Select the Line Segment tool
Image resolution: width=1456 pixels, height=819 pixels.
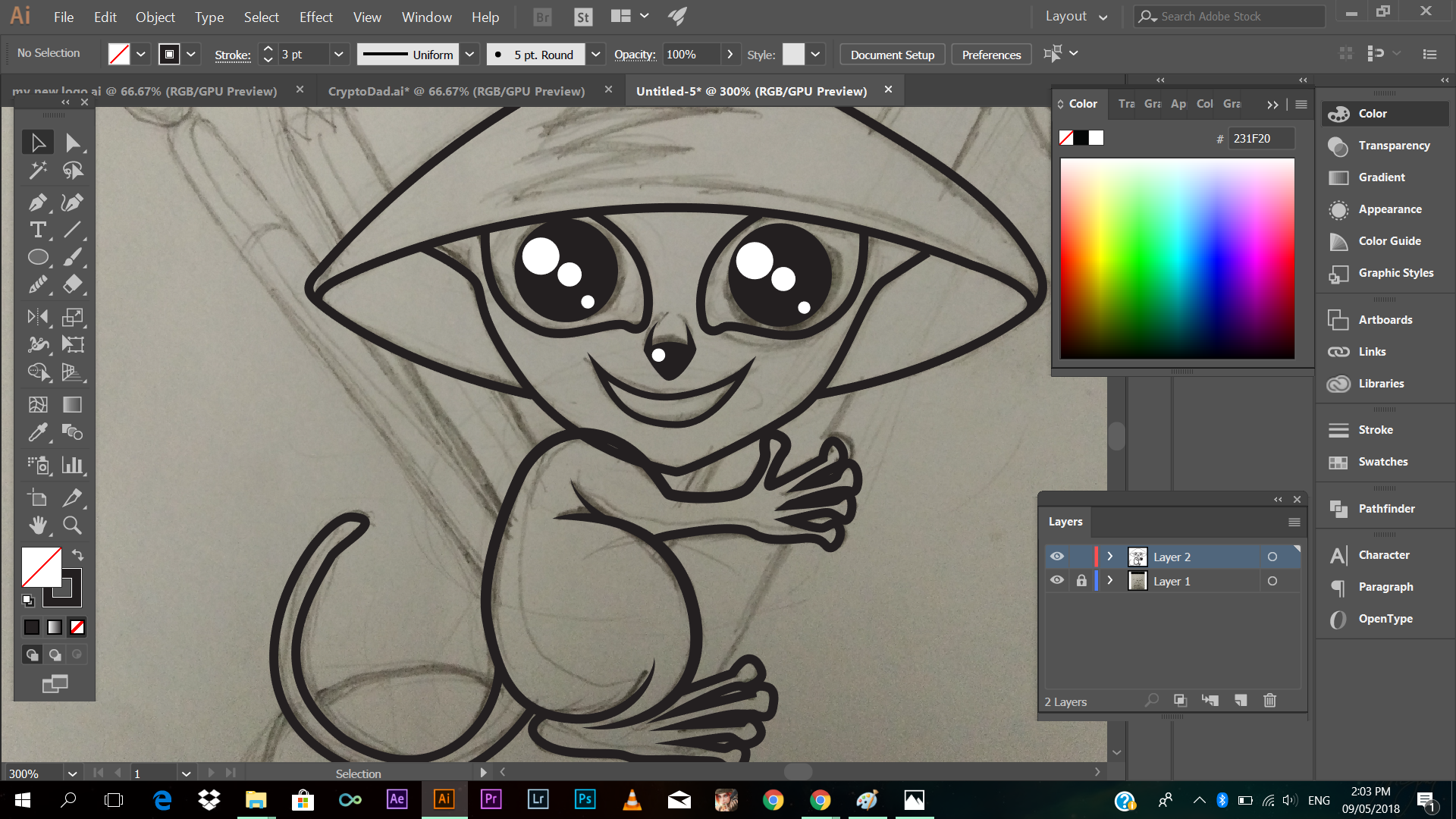(x=73, y=230)
